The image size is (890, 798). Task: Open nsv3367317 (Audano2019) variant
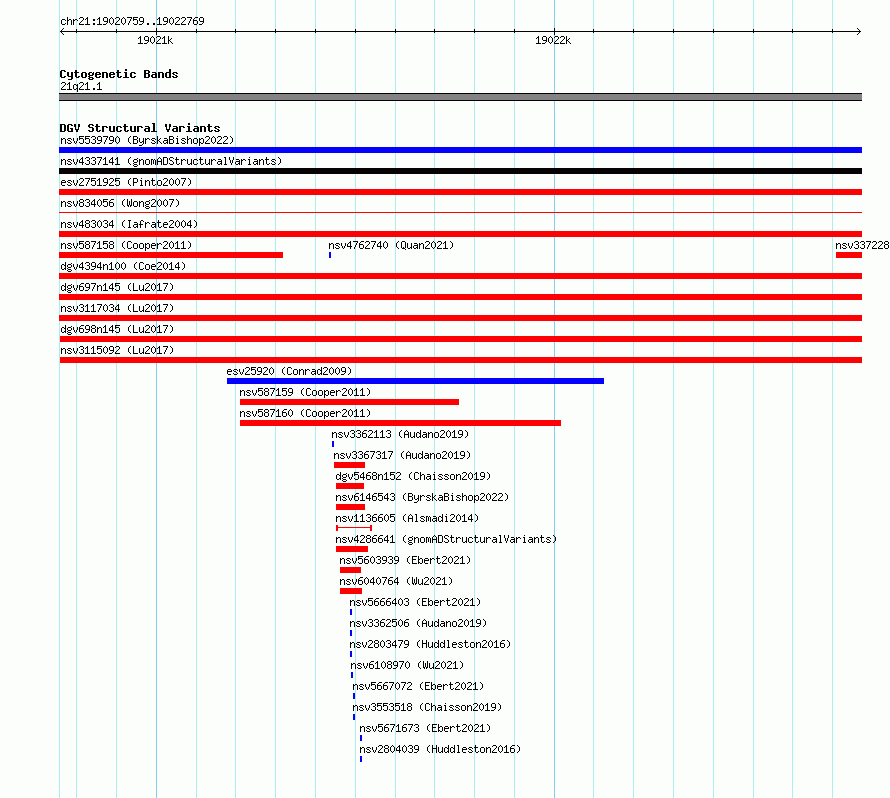[x=402, y=455]
